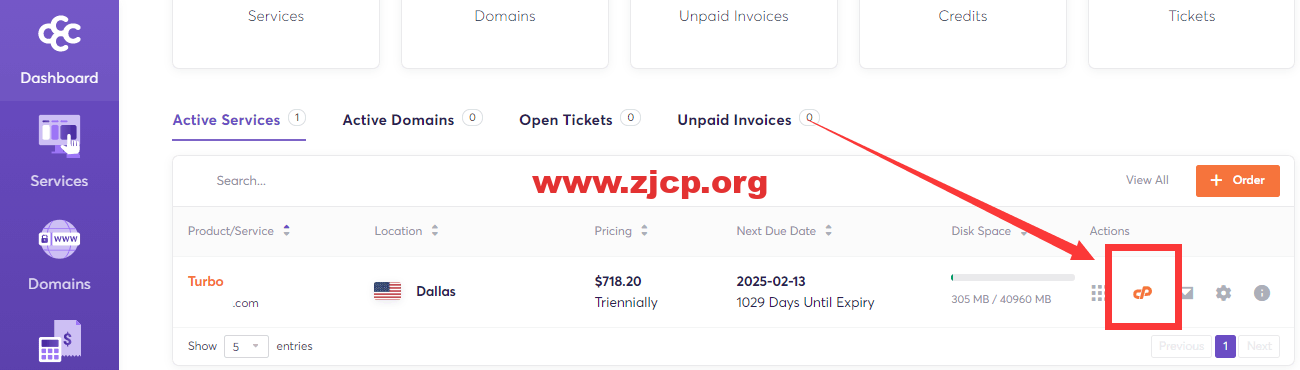Click the billing calculator icon in sidebar

[x=59, y=343]
